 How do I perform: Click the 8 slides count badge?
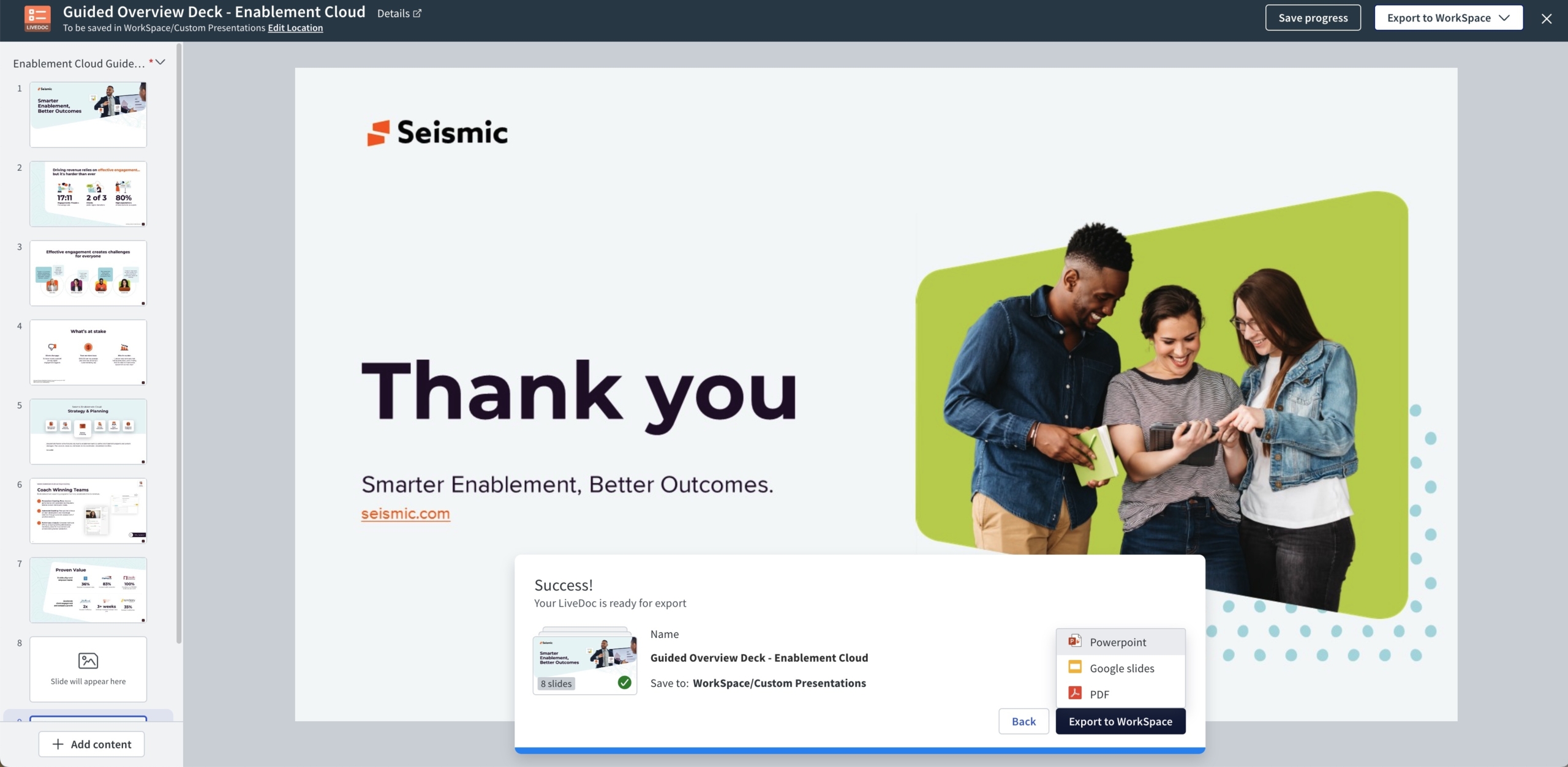[556, 684]
